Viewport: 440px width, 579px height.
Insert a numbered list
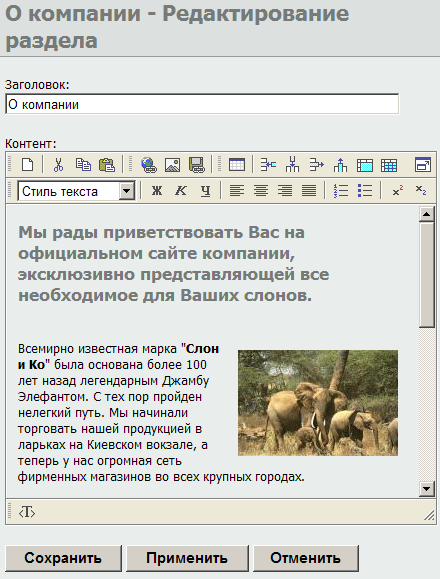(x=340, y=191)
